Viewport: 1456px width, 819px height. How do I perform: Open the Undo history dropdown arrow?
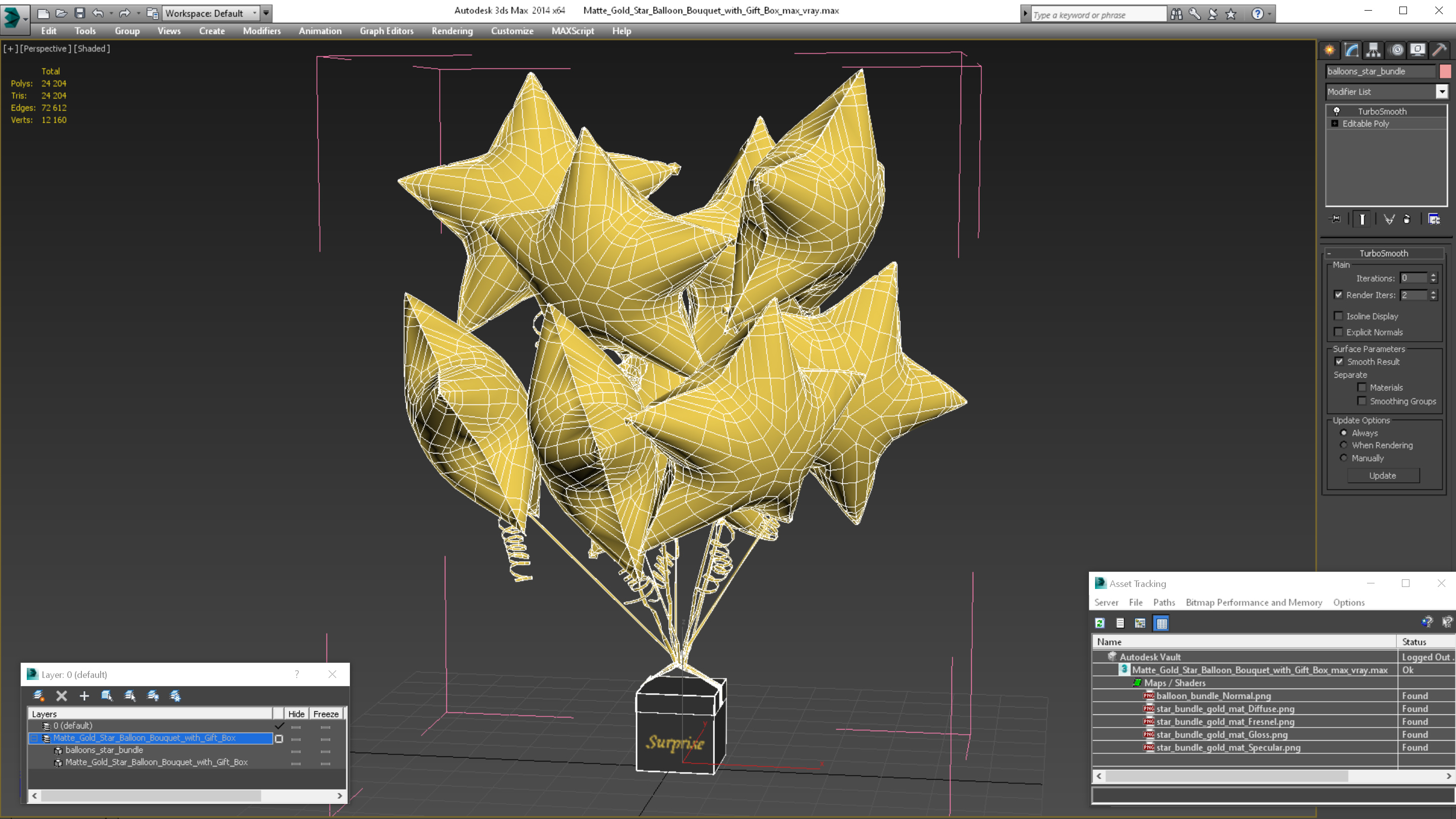pyautogui.click(x=111, y=13)
